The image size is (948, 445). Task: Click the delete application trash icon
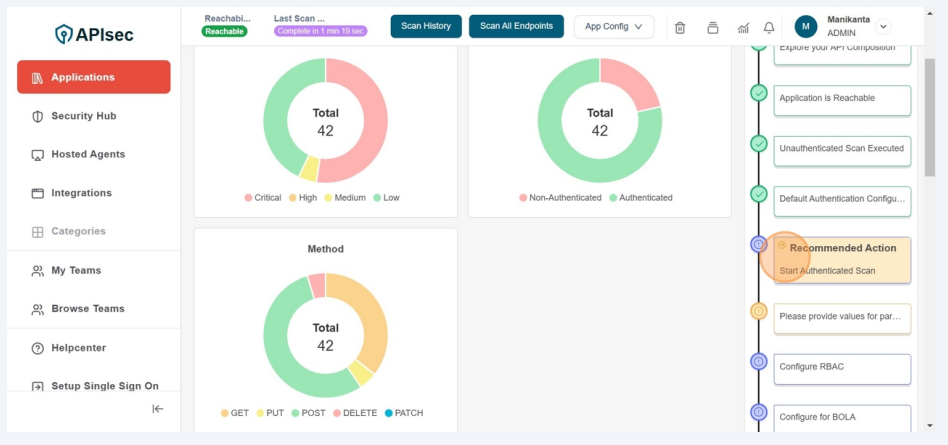680,27
